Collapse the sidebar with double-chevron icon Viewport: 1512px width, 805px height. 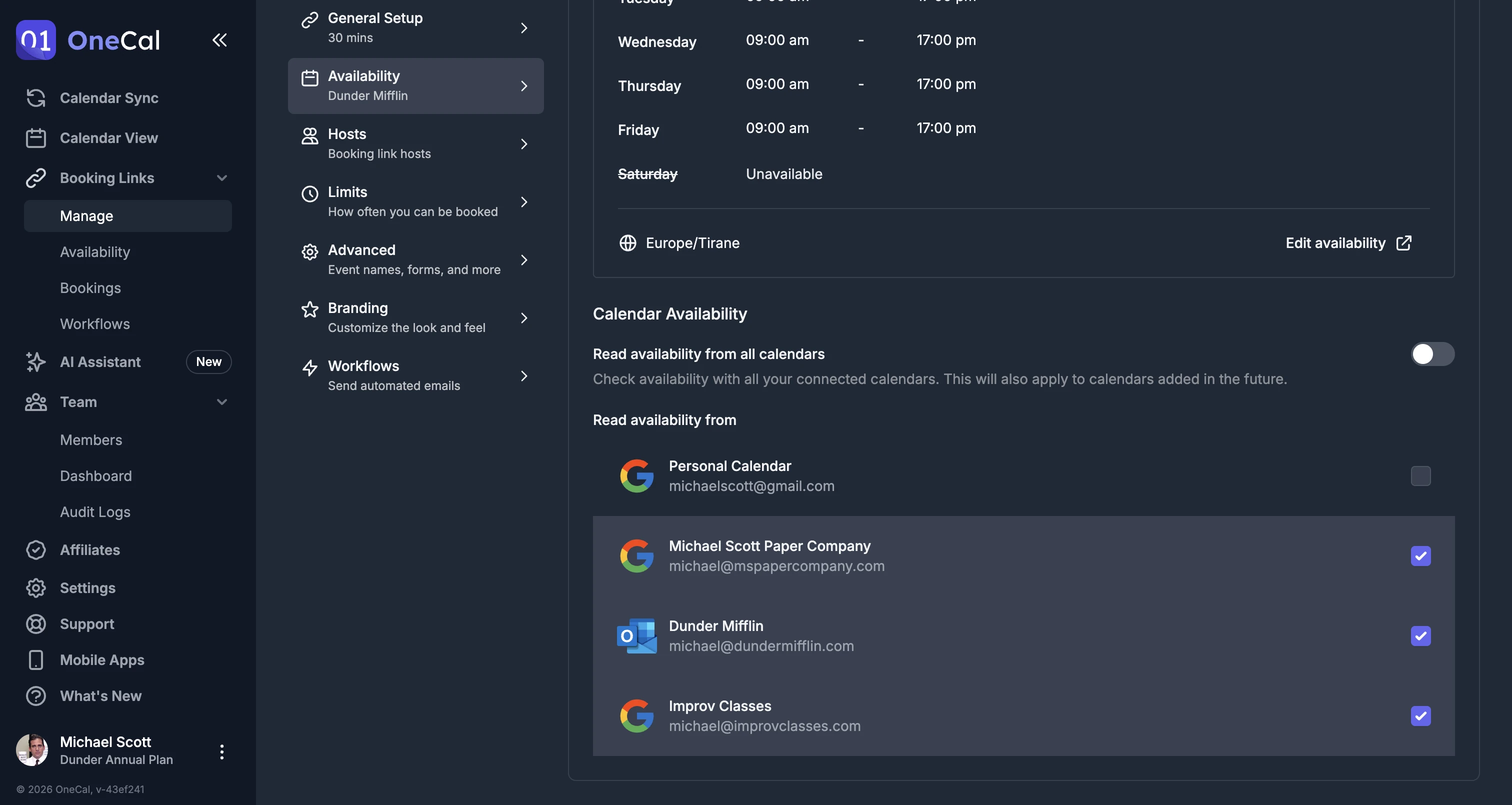point(219,40)
